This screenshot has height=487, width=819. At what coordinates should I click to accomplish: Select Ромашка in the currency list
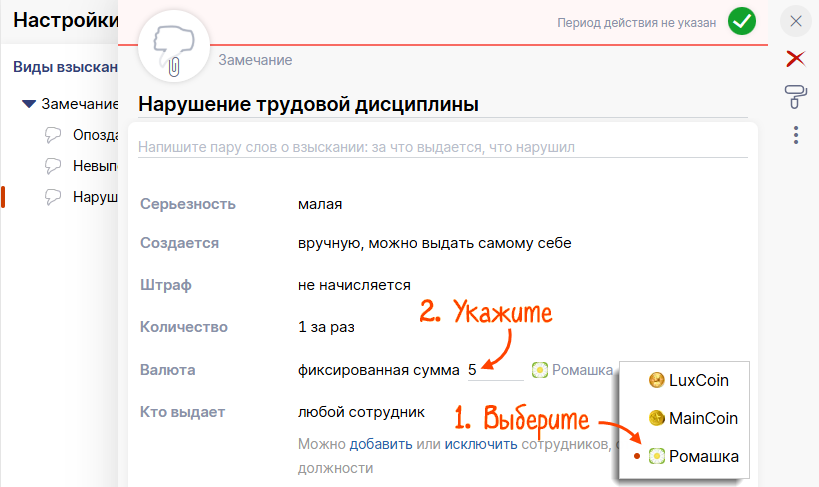[x=703, y=456]
